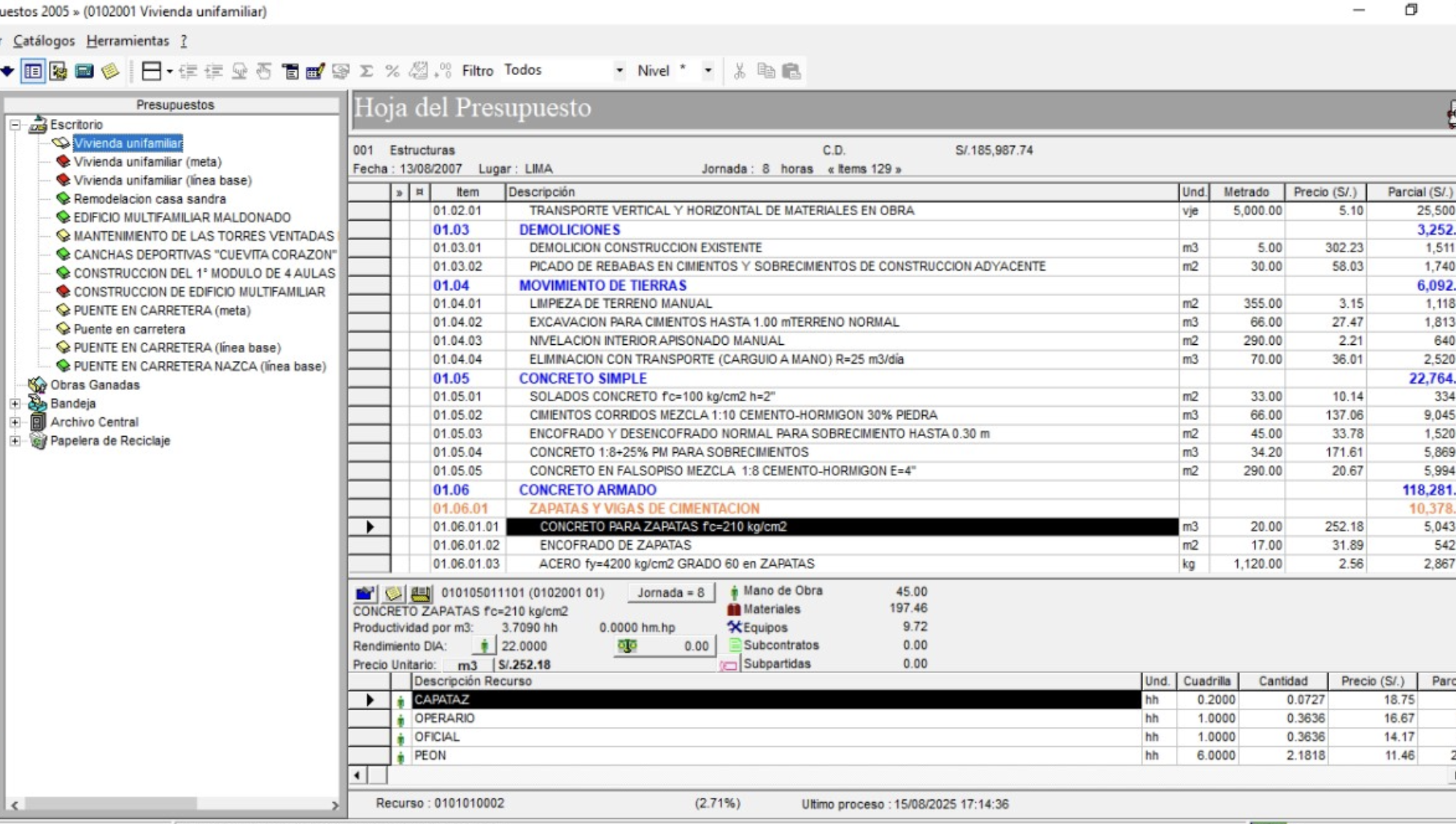Image resolution: width=1456 pixels, height=824 pixels.
Task: Open the Filtro Todos dropdown
Action: pos(619,71)
